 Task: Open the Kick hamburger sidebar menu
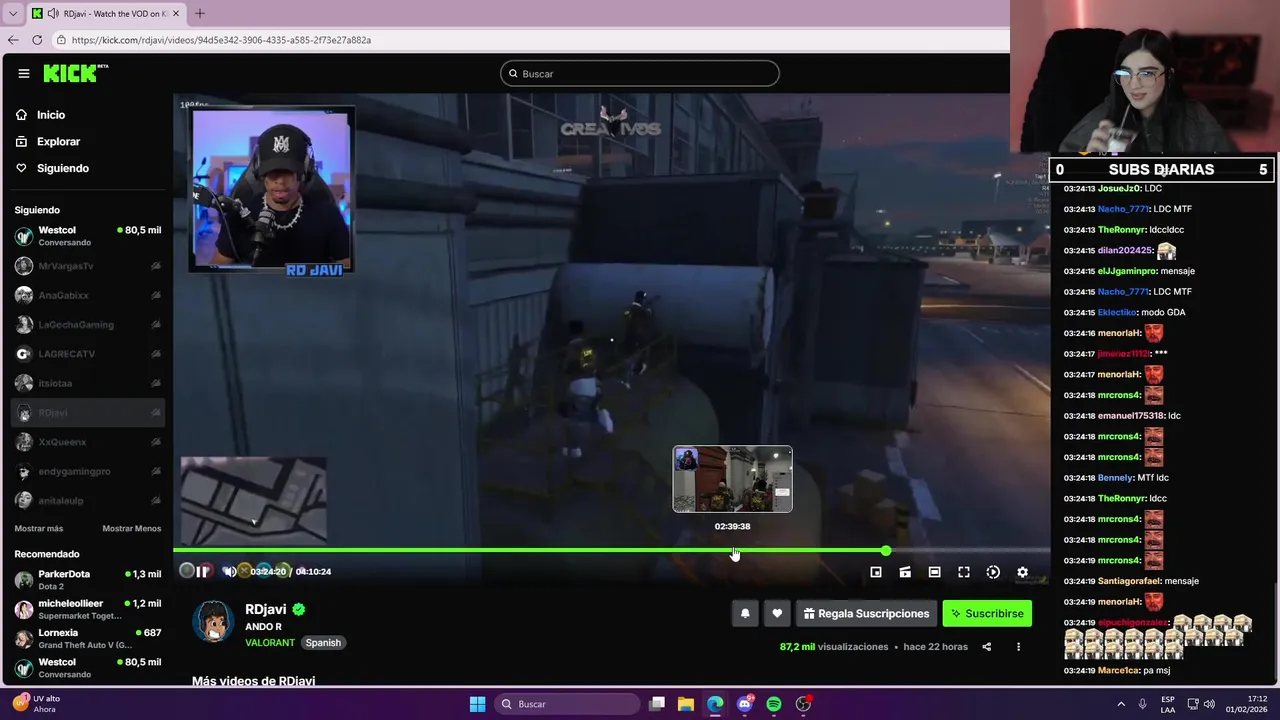click(x=24, y=73)
